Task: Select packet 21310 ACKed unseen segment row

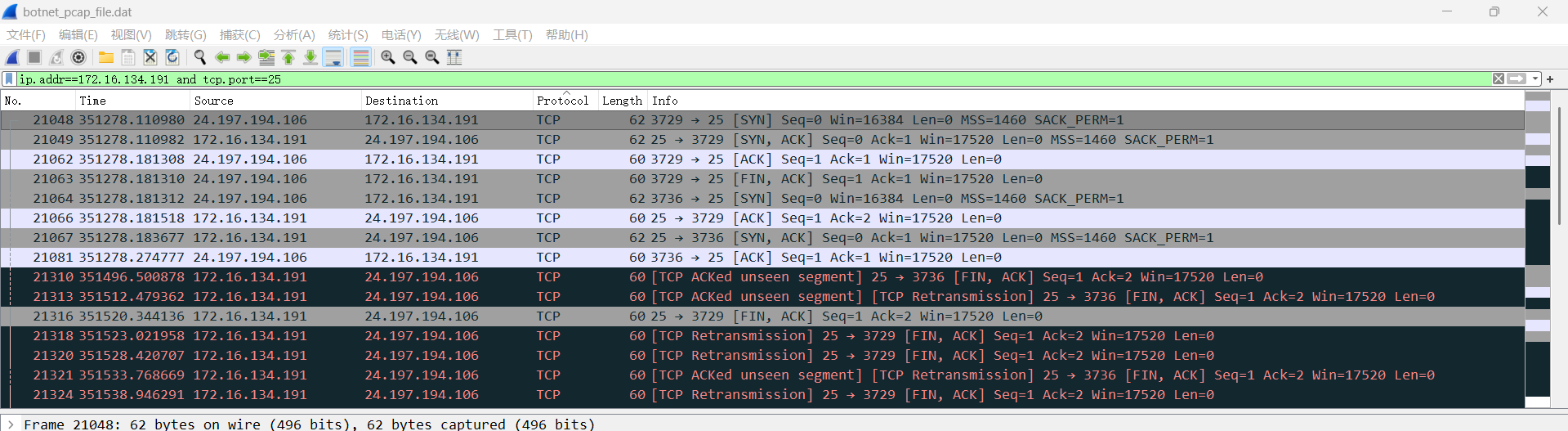Action: 762,277
